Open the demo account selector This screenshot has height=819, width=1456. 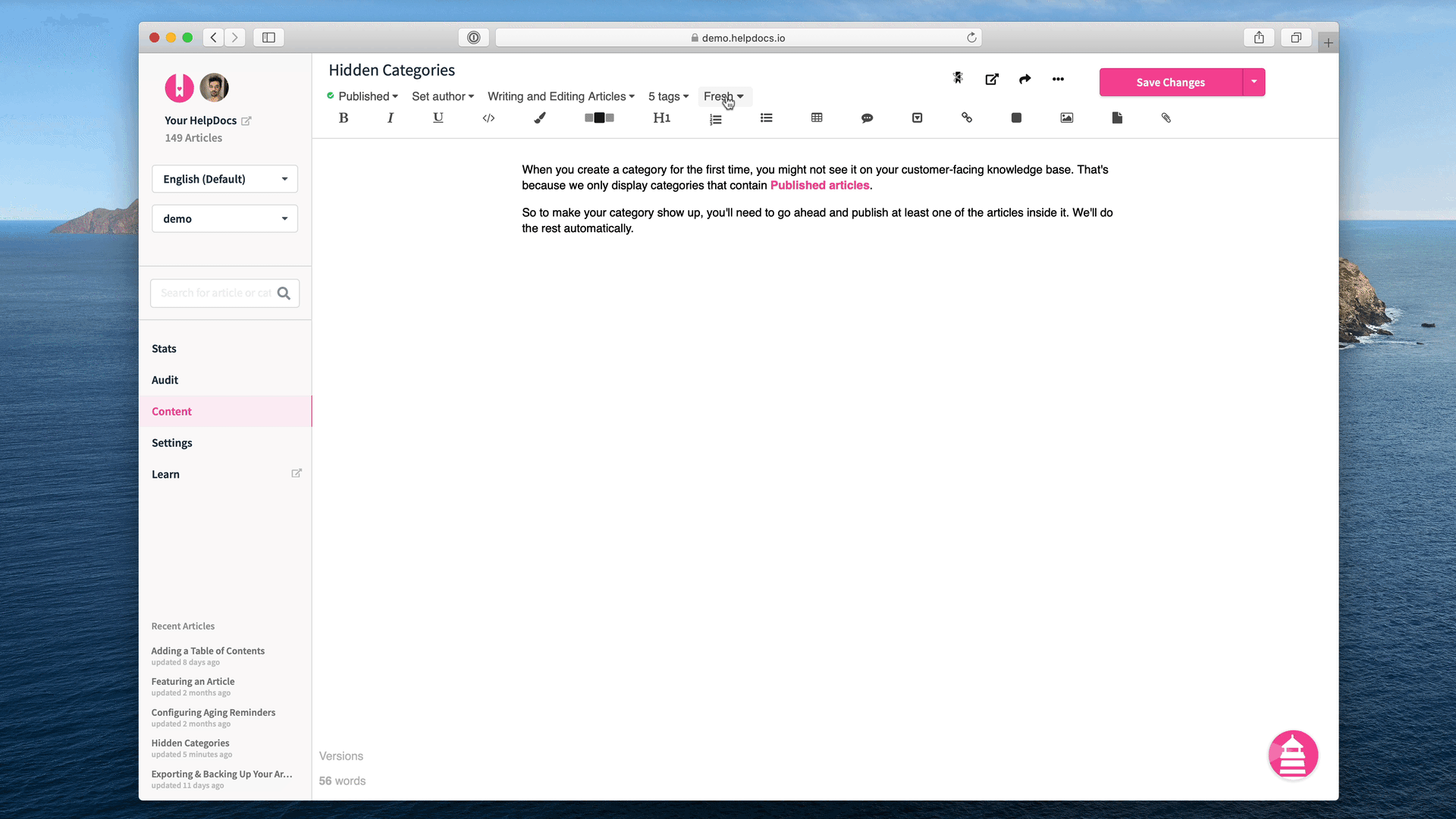(225, 218)
